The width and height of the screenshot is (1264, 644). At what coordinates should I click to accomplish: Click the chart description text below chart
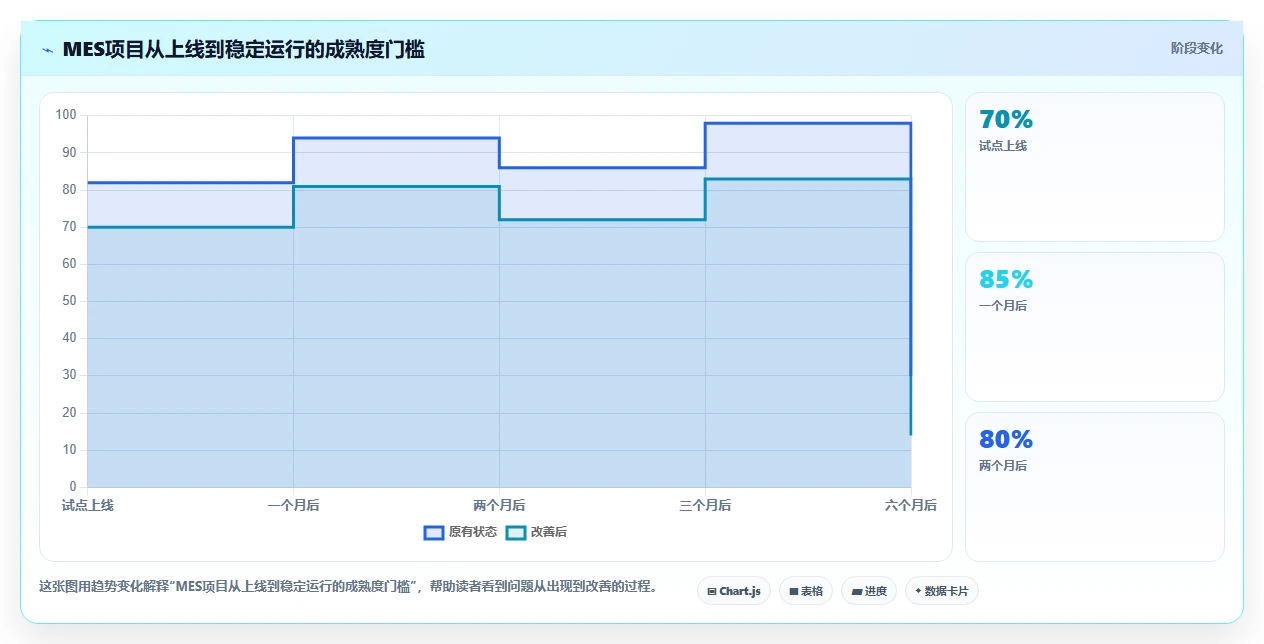coord(350,587)
